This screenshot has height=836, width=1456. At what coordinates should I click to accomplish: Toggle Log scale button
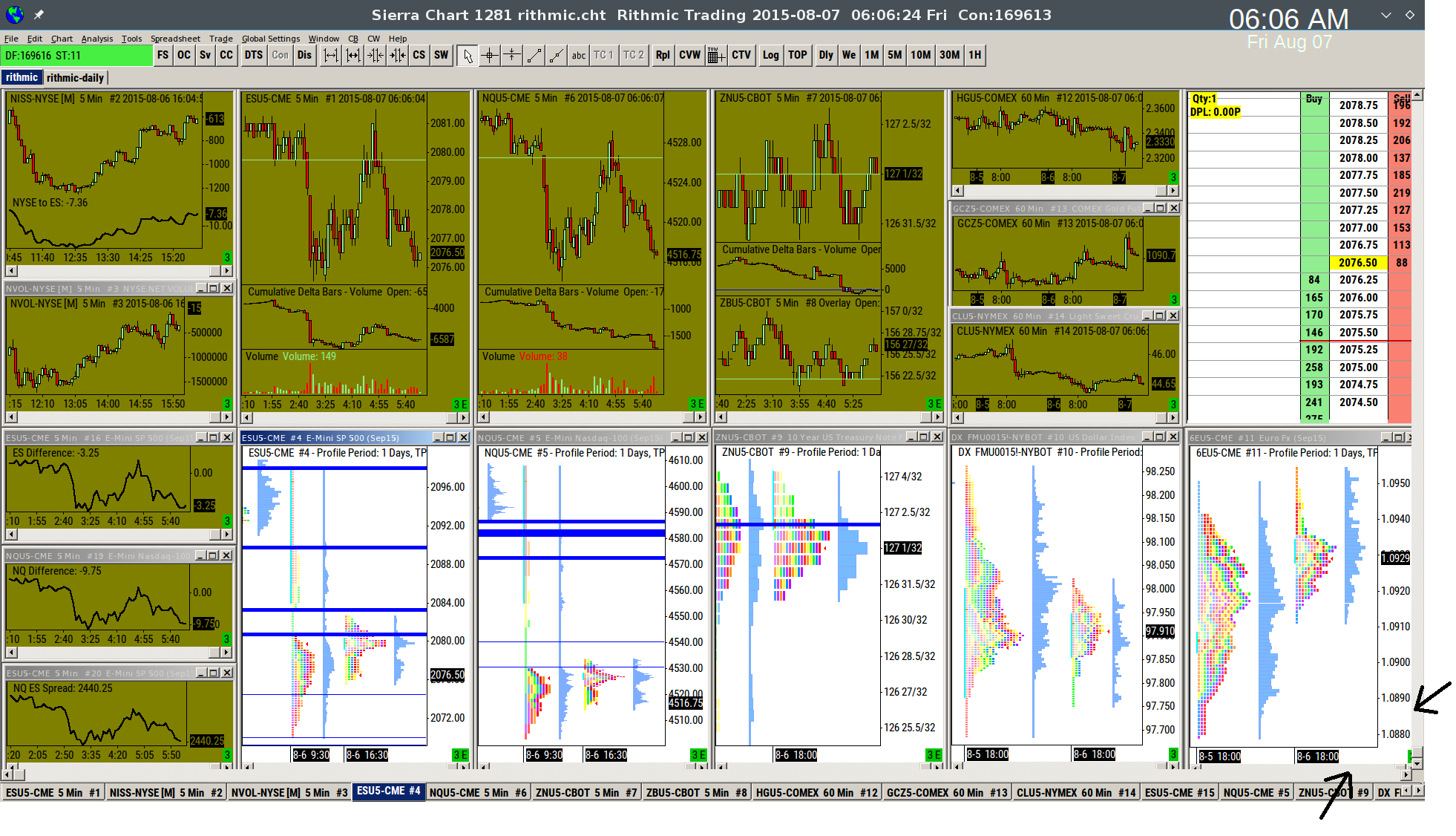tap(770, 56)
